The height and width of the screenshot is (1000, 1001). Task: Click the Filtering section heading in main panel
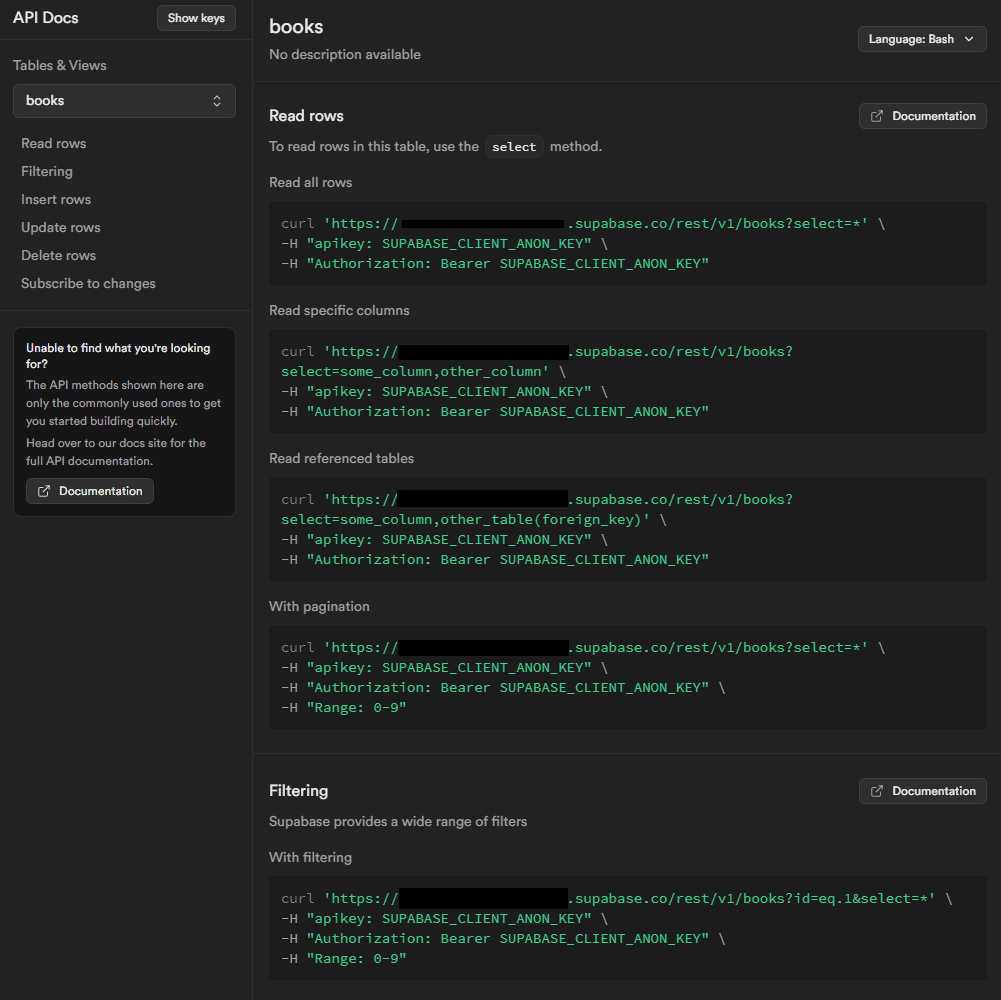coord(298,791)
